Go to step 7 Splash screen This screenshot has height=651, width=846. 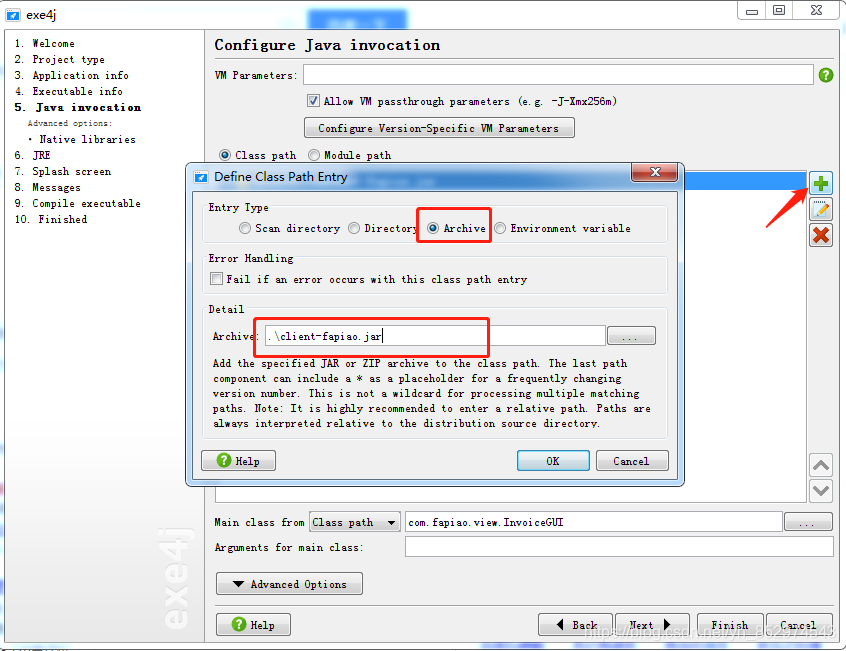[x=63, y=172]
